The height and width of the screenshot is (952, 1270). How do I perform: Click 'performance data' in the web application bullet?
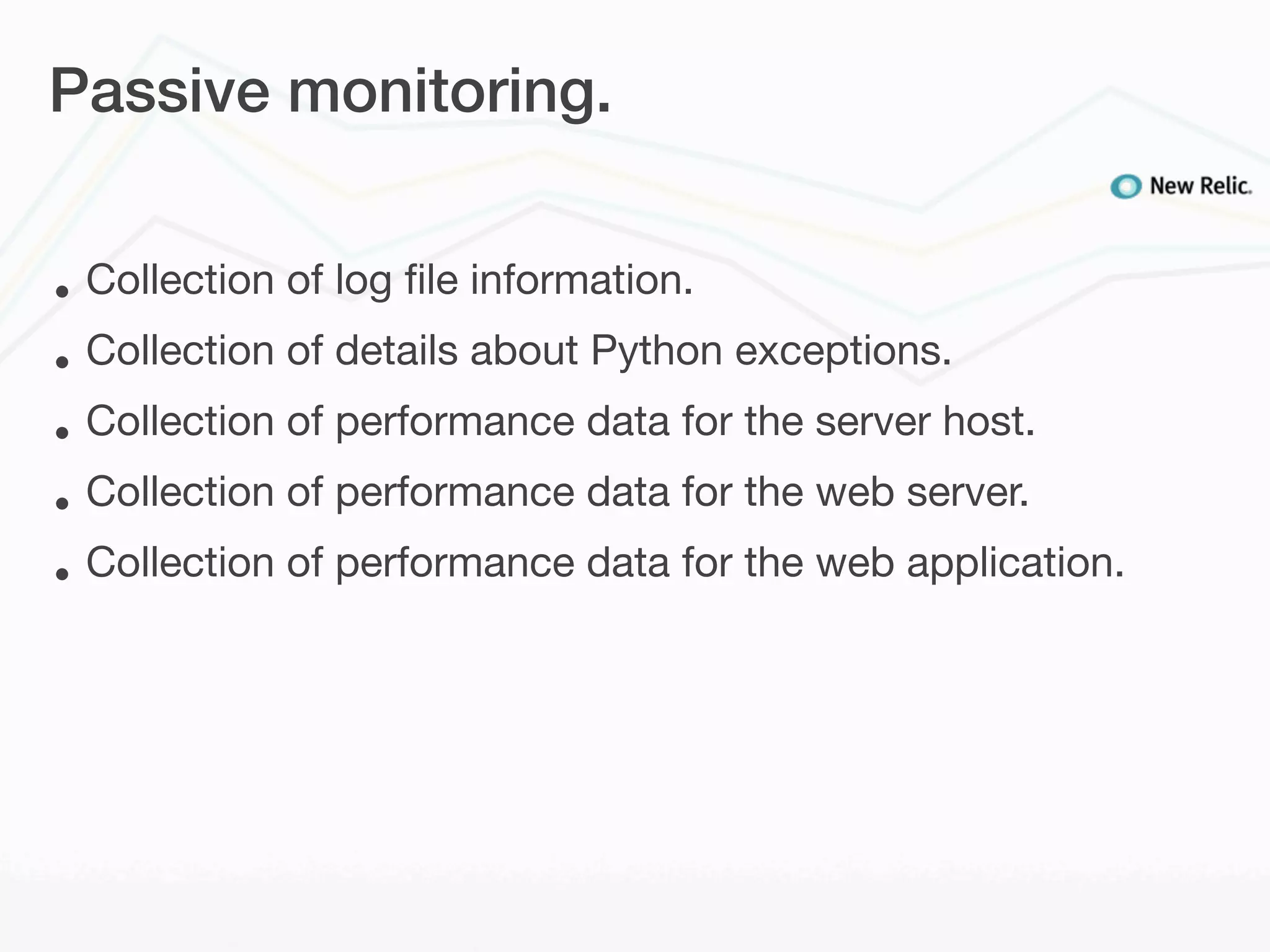[502, 564]
